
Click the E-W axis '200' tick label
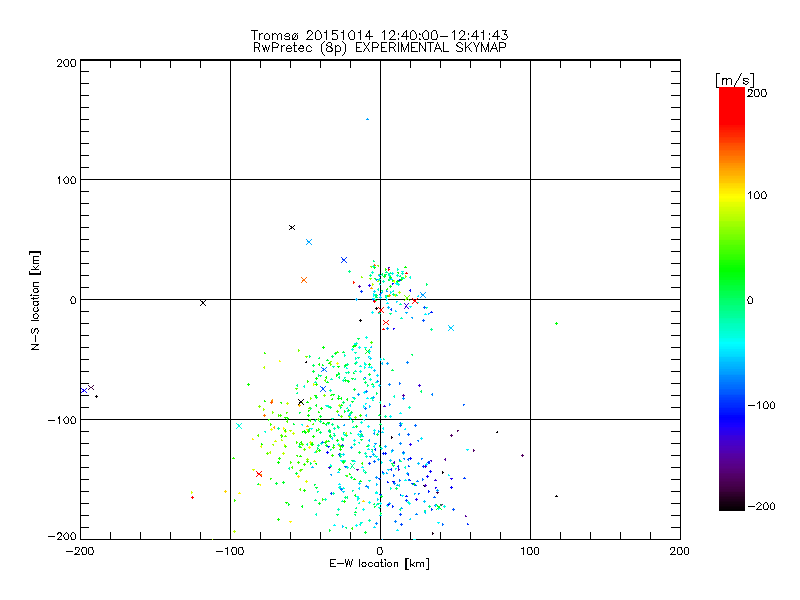pyautogui.click(x=679, y=551)
